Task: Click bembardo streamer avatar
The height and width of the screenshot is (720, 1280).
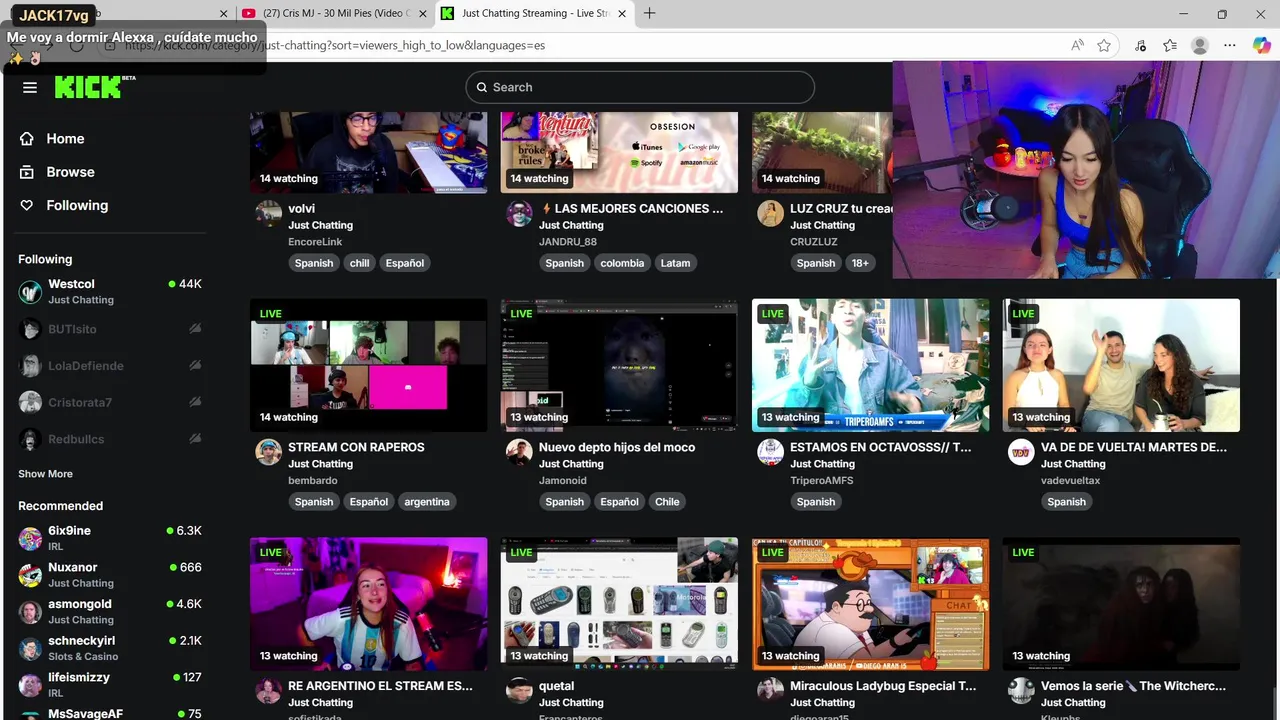Action: pyautogui.click(x=268, y=452)
